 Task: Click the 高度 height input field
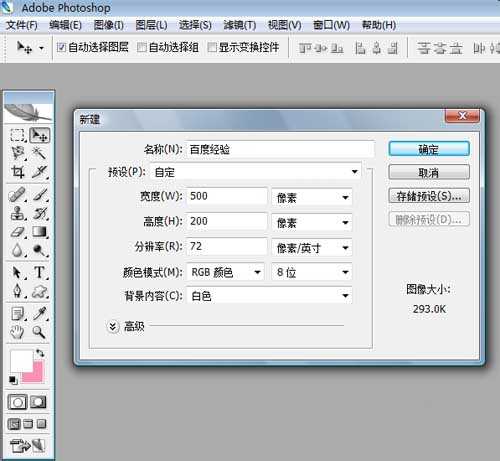227,221
